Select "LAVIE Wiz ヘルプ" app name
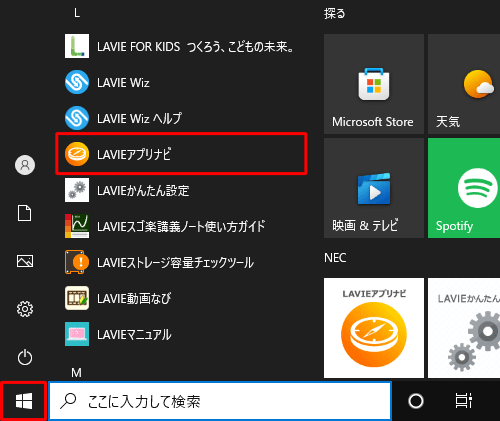500x421 pixels. point(139,118)
